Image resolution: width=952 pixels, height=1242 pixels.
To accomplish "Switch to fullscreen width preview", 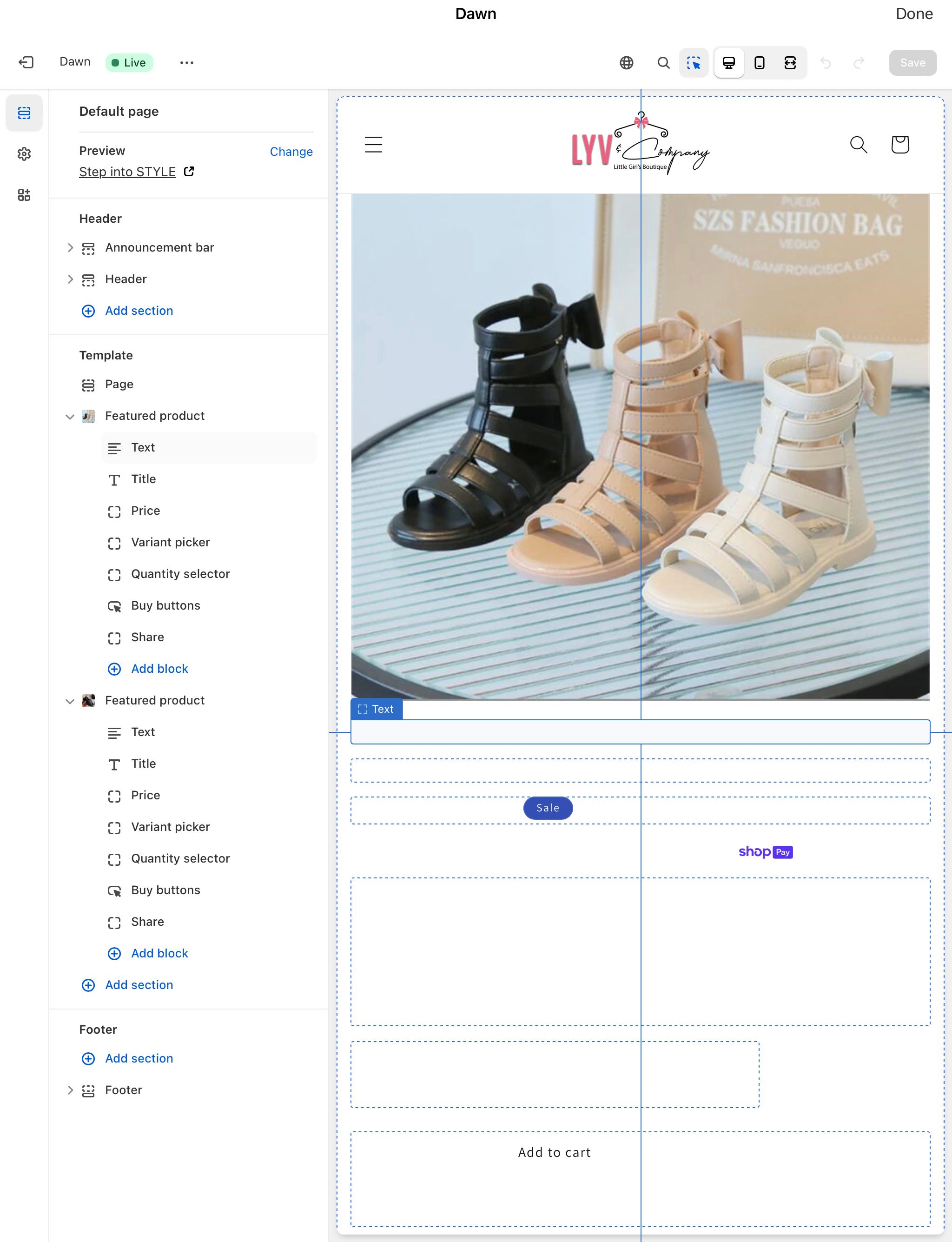I will pos(790,63).
